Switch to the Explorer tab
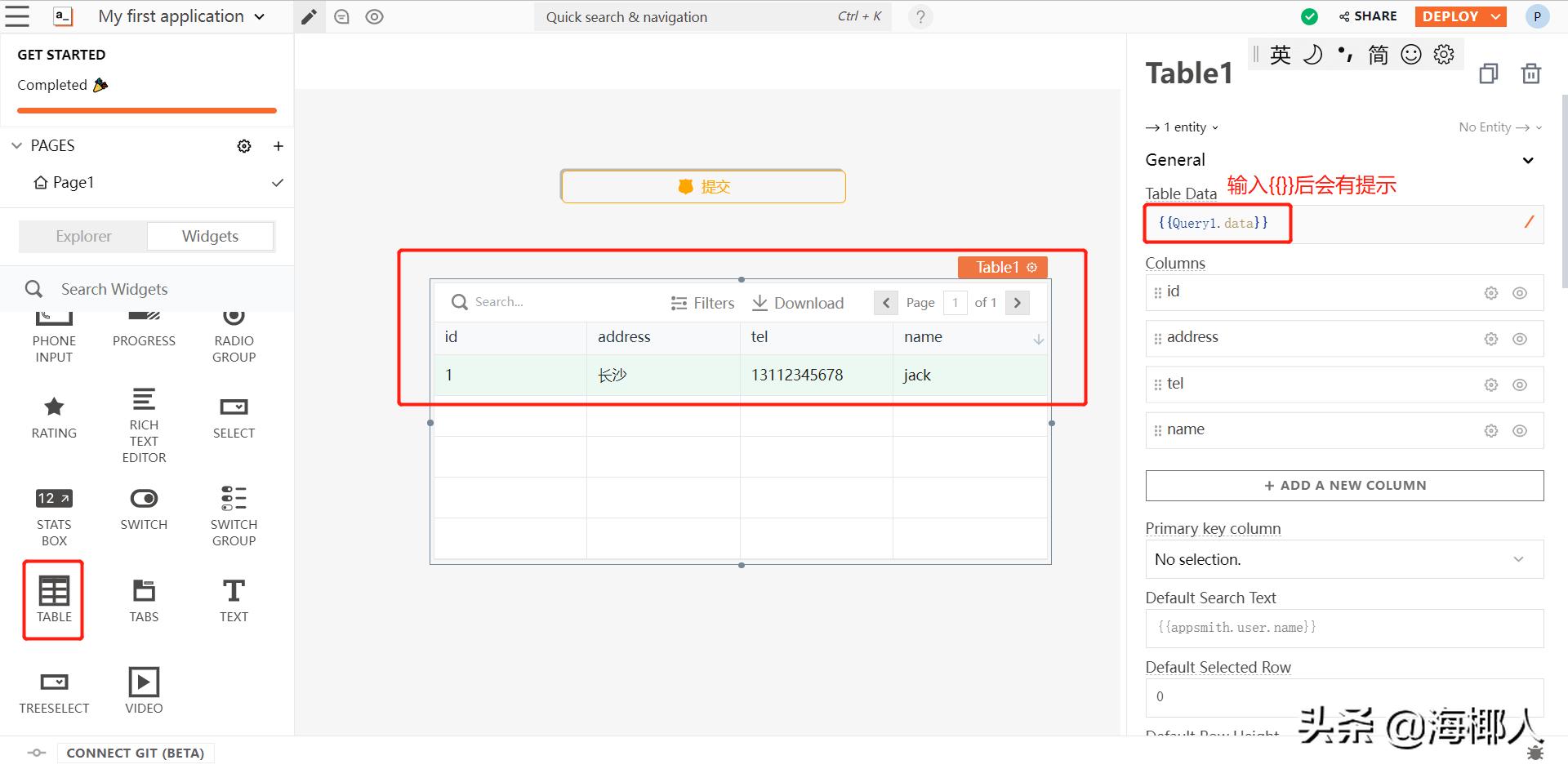 [83, 236]
